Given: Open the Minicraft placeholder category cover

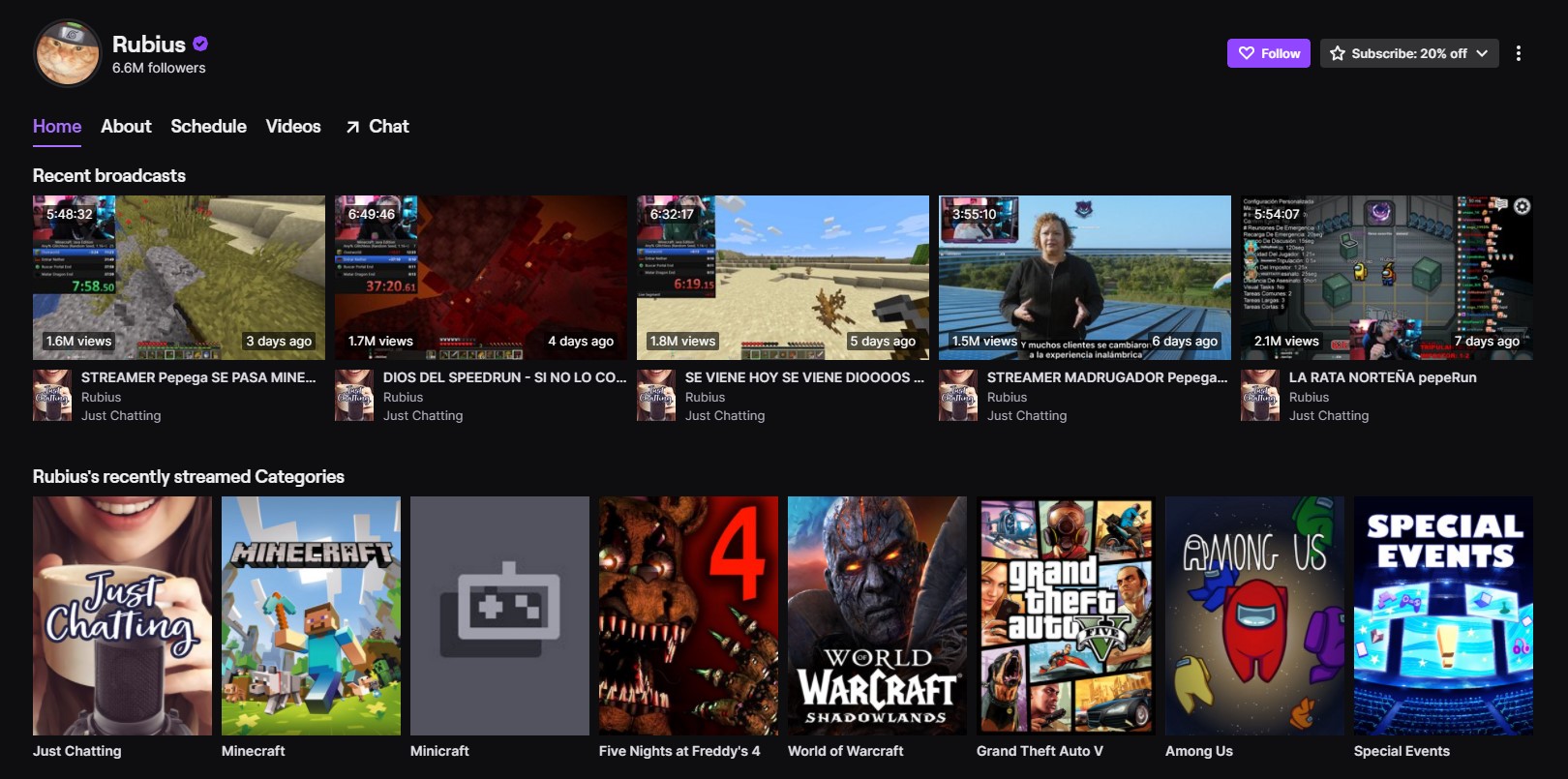Looking at the screenshot, I should click(499, 615).
